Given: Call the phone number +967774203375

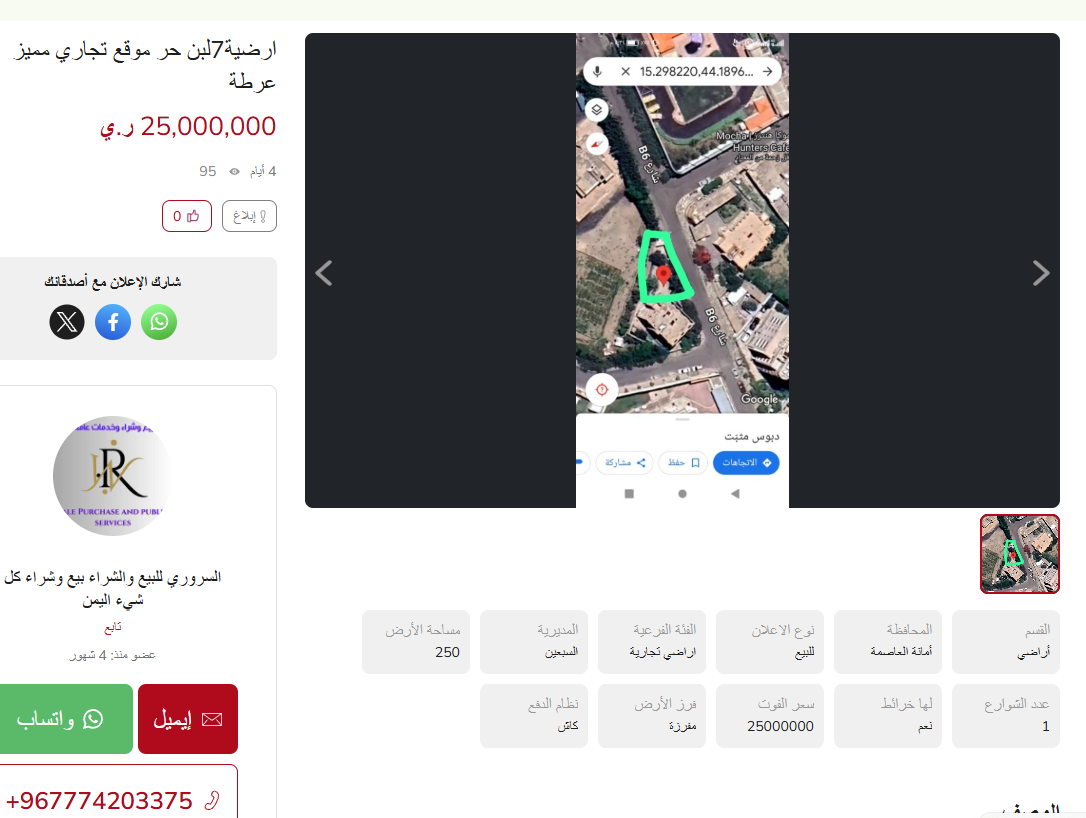Looking at the screenshot, I should point(114,800).
